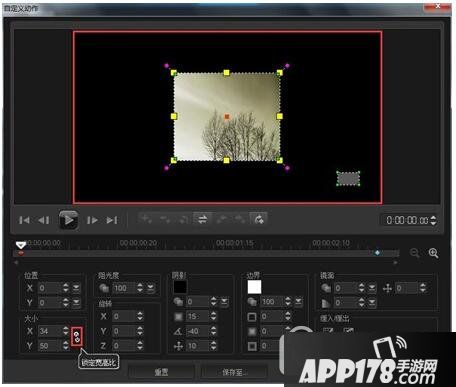The width and height of the screenshot is (456, 387).
Task: Pick the white border color swatch
Action: (254, 287)
